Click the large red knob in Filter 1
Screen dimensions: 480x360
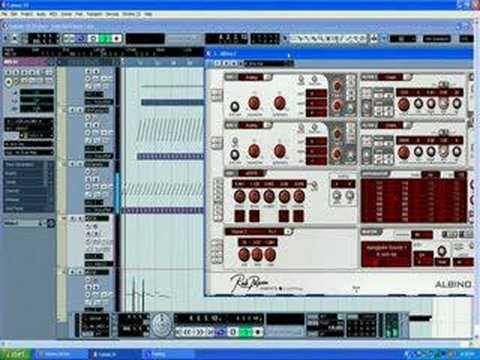[404, 105]
